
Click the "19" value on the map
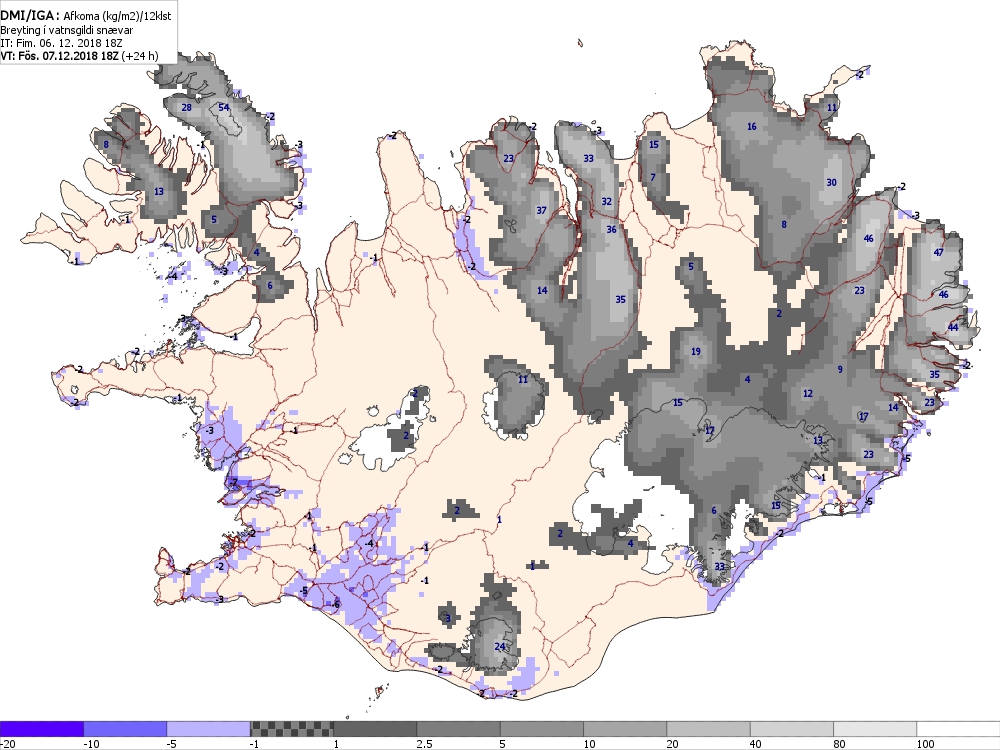tap(696, 351)
